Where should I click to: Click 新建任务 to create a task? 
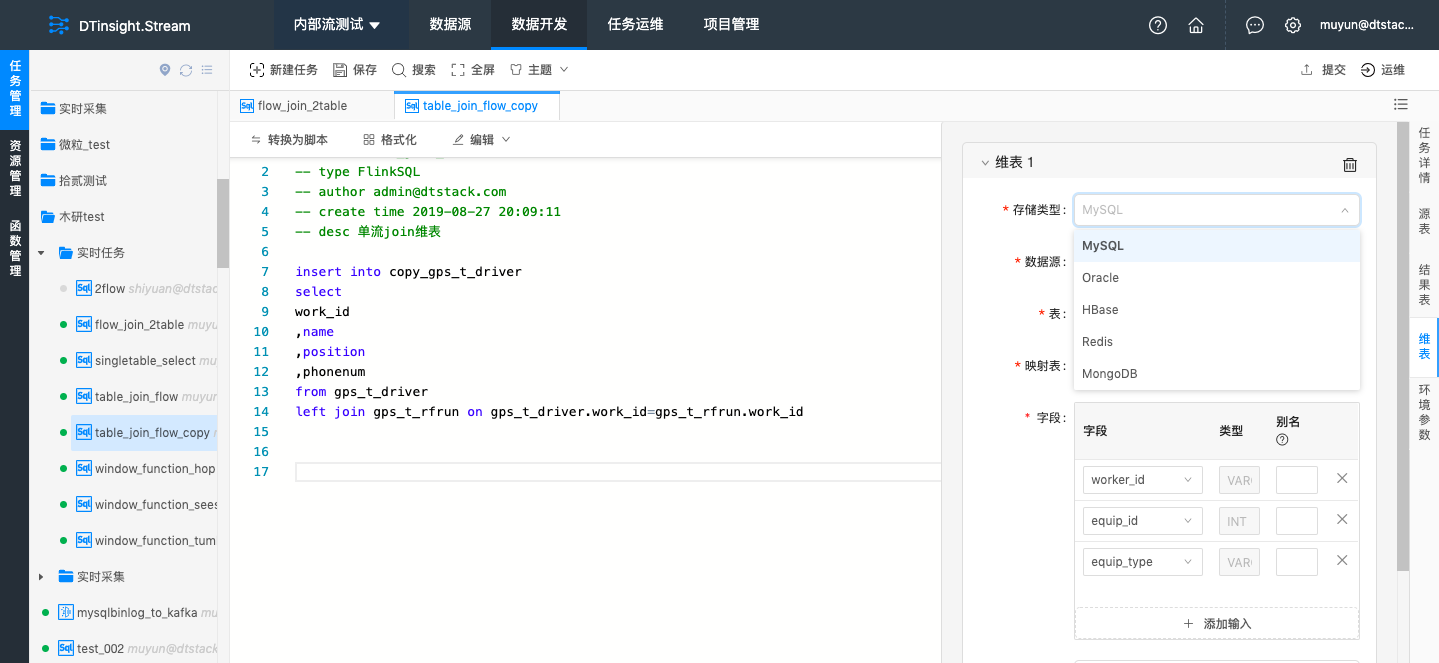point(283,70)
